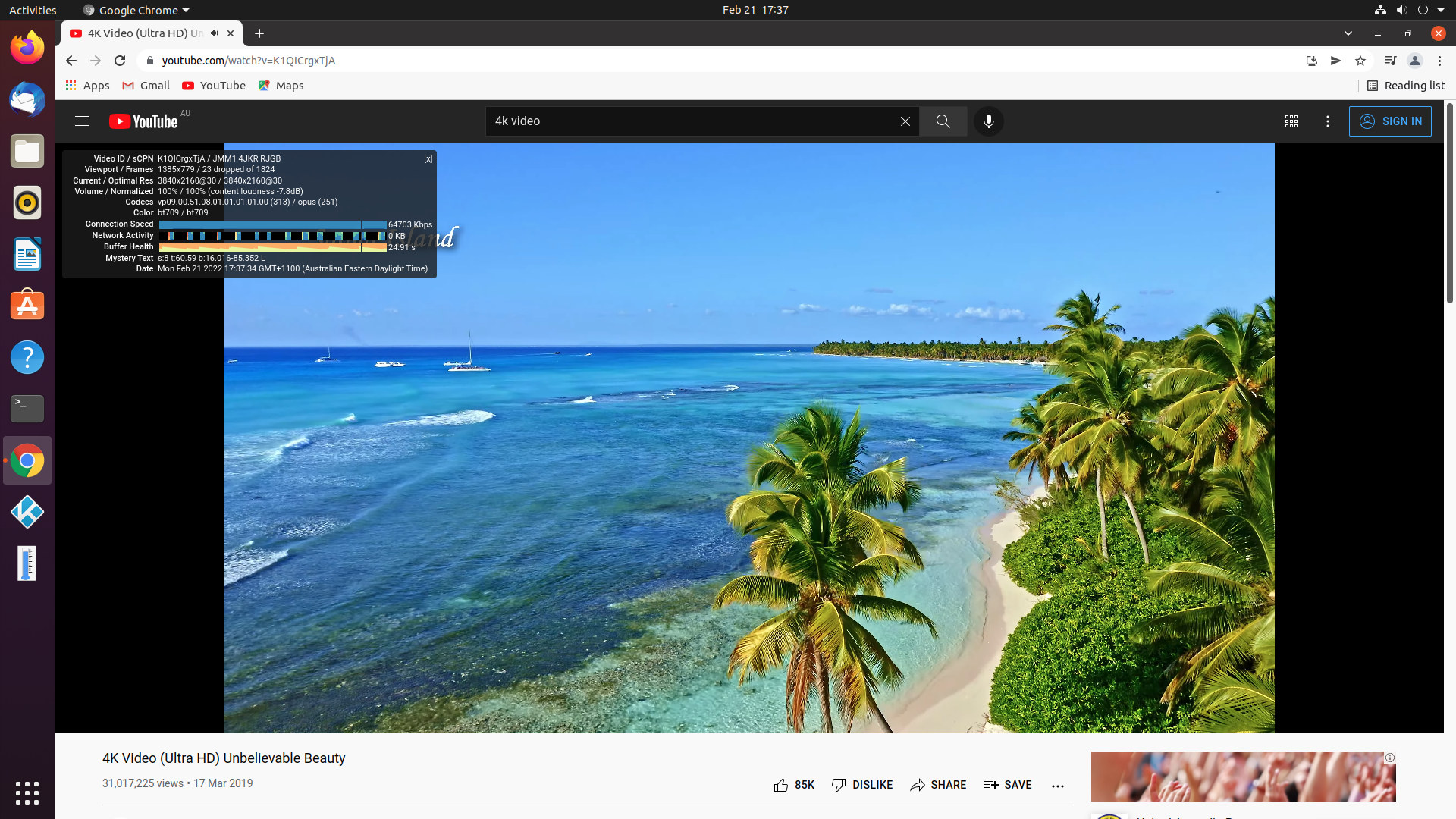
Task: Open the clock calendar Feb 21 17:37
Action: [x=755, y=10]
